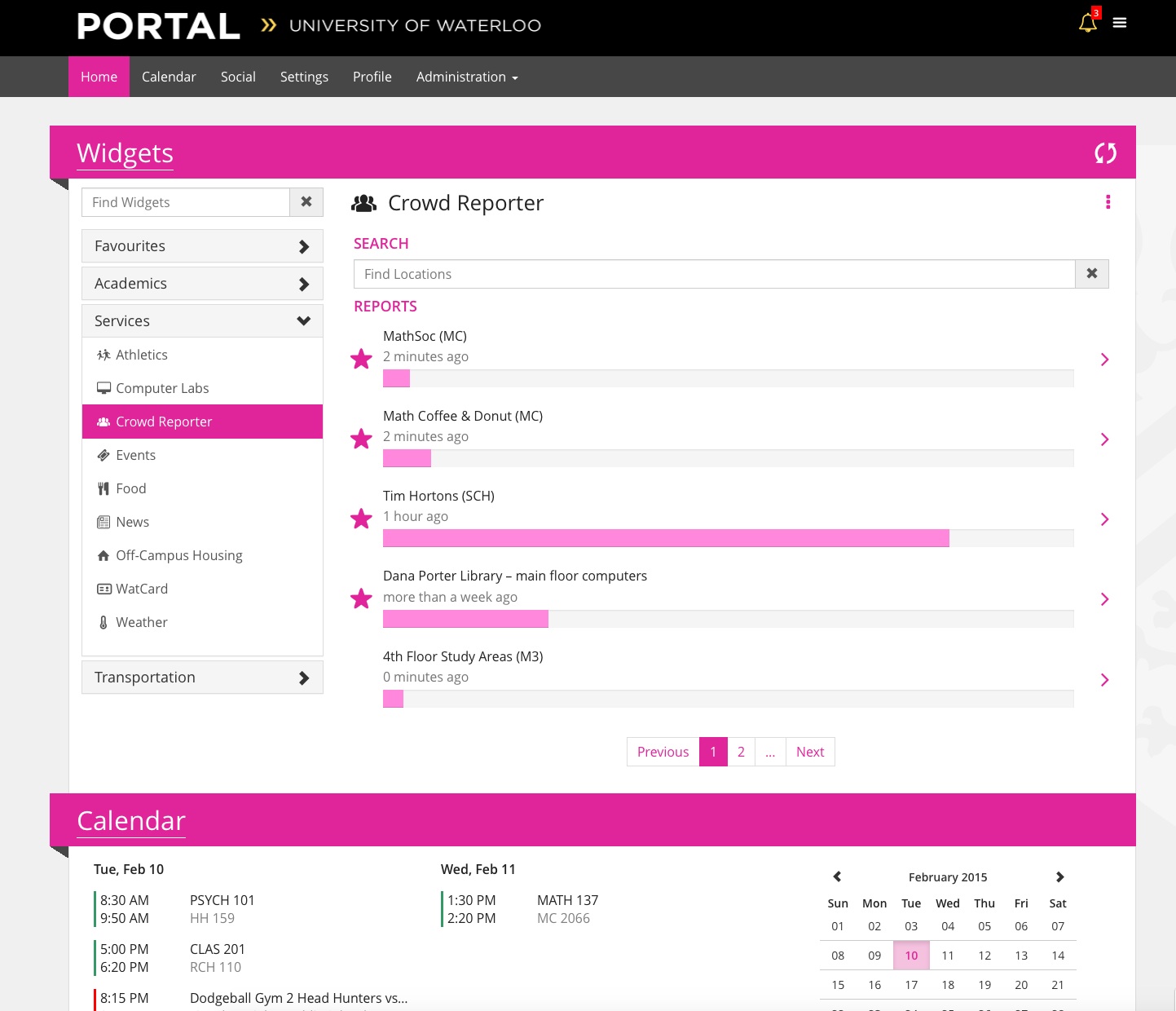Image resolution: width=1176 pixels, height=1011 pixels.
Task: Click the Find Locations input field
Action: click(x=714, y=274)
